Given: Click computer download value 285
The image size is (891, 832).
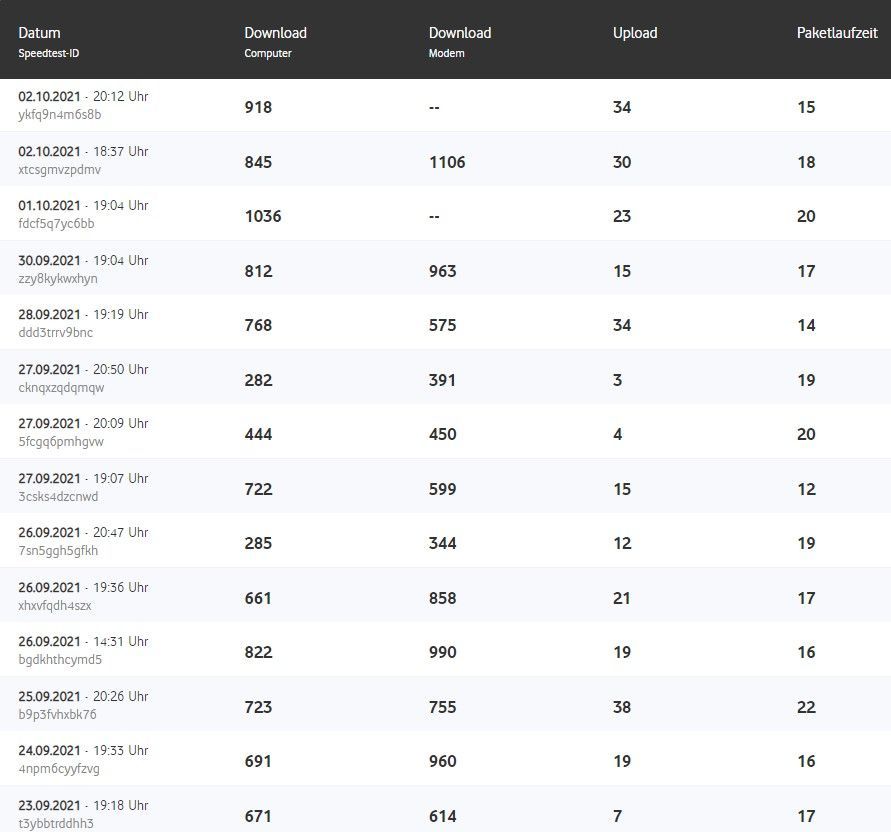Looking at the screenshot, I should (x=259, y=543).
